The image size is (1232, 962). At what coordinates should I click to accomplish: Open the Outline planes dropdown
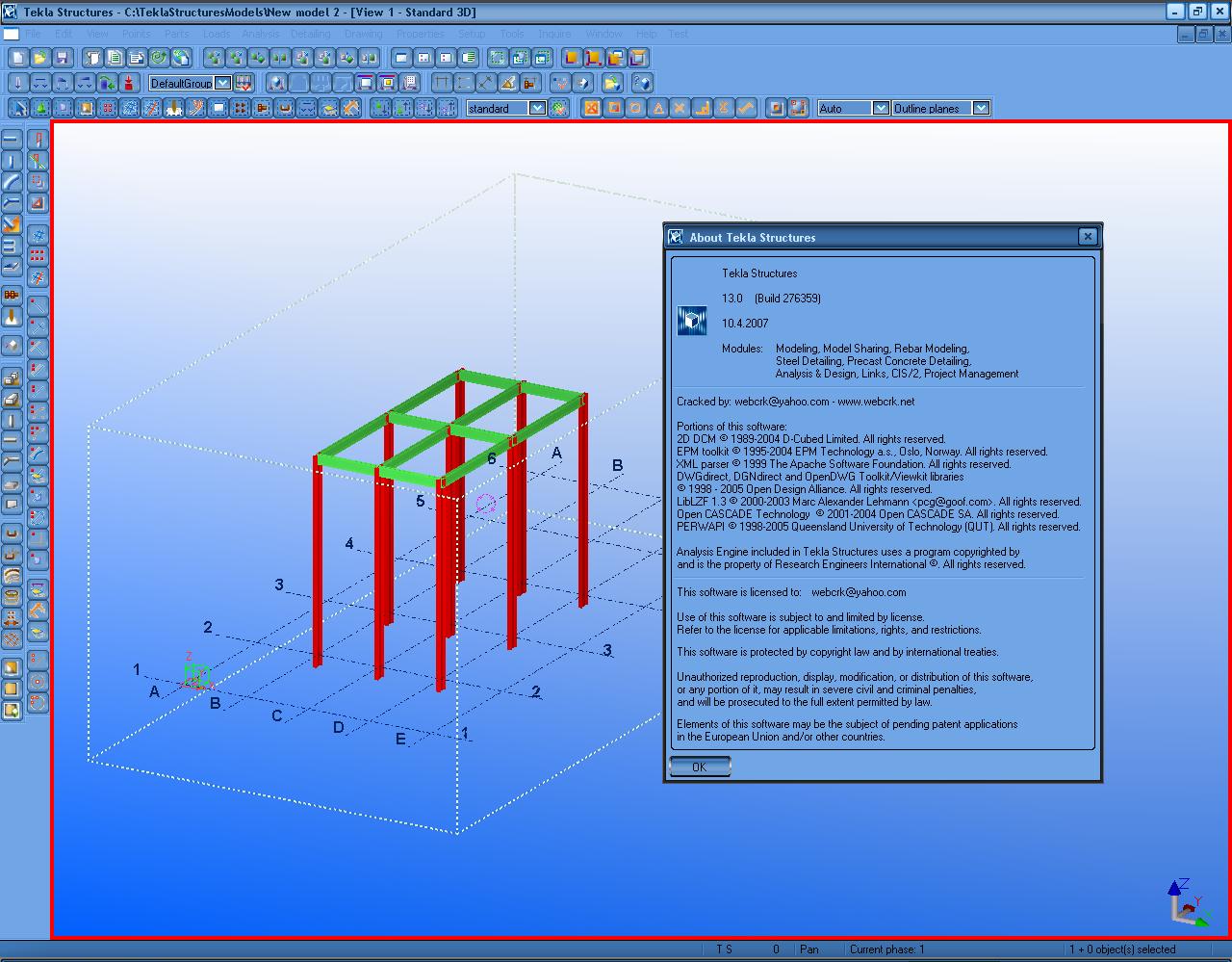[981, 109]
